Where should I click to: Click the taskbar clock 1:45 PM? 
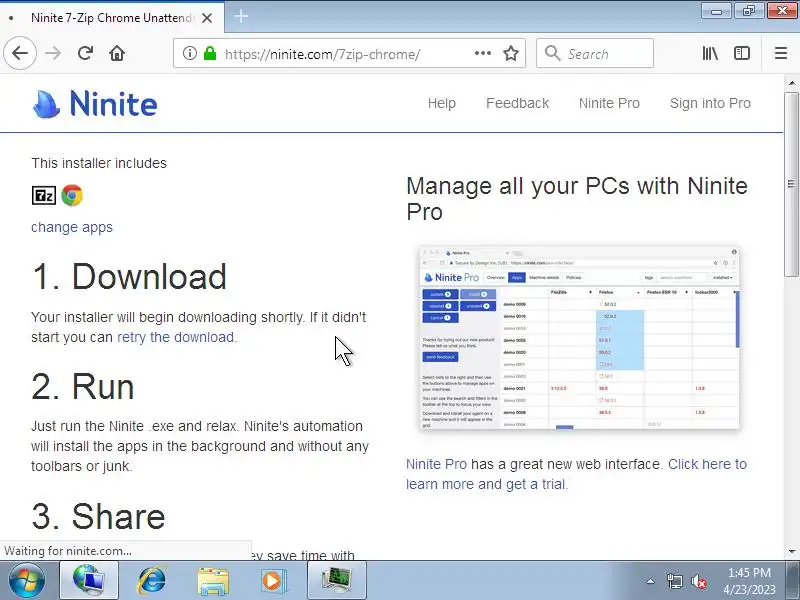click(x=749, y=572)
